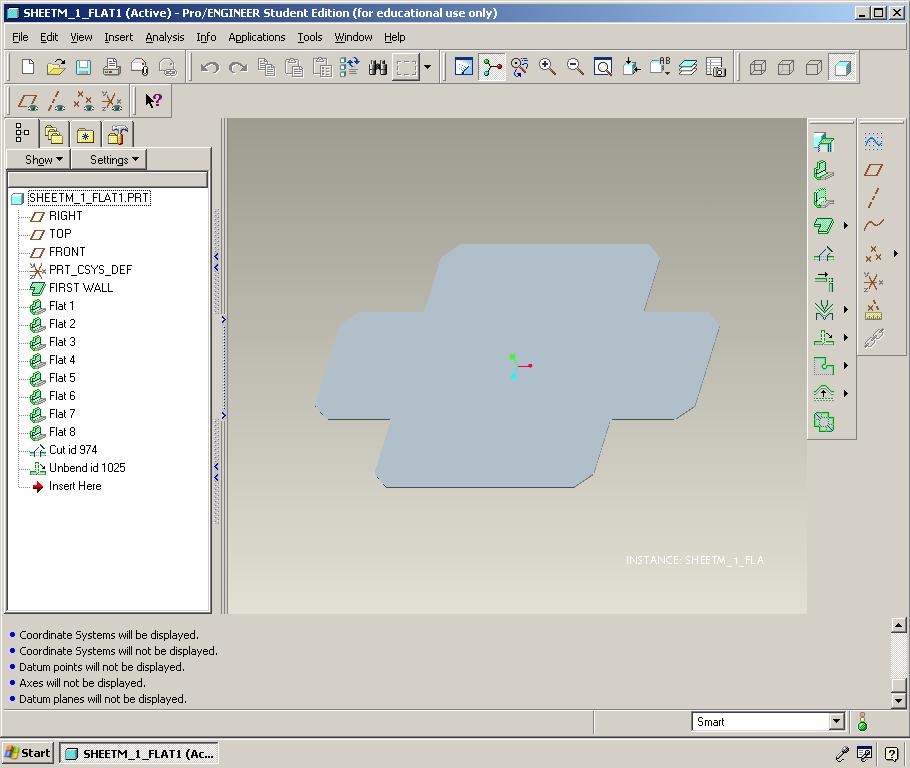Open the context-sensitive Help pointer tool
The height and width of the screenshot is (768, 910).
[153, 101]
